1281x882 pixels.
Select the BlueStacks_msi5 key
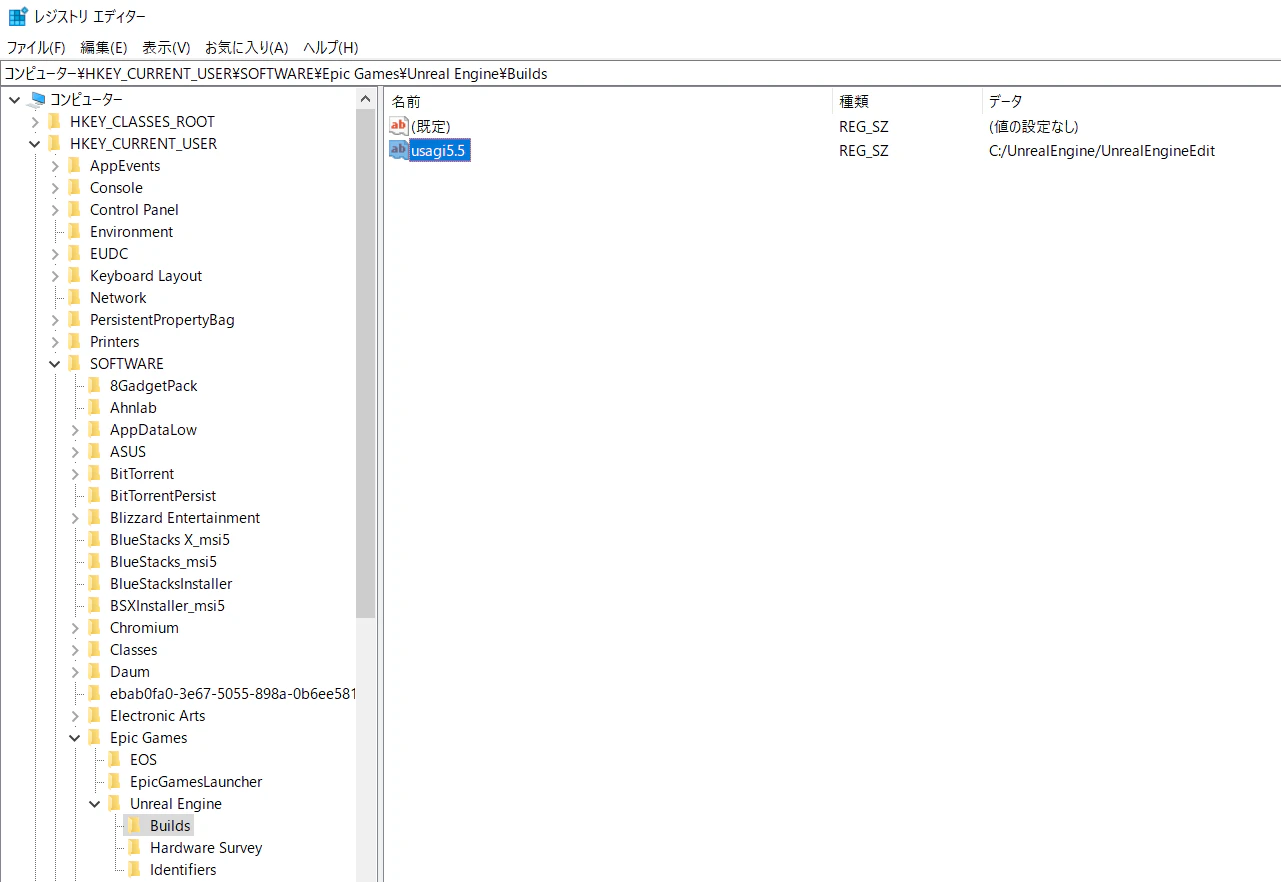[163, 561]
